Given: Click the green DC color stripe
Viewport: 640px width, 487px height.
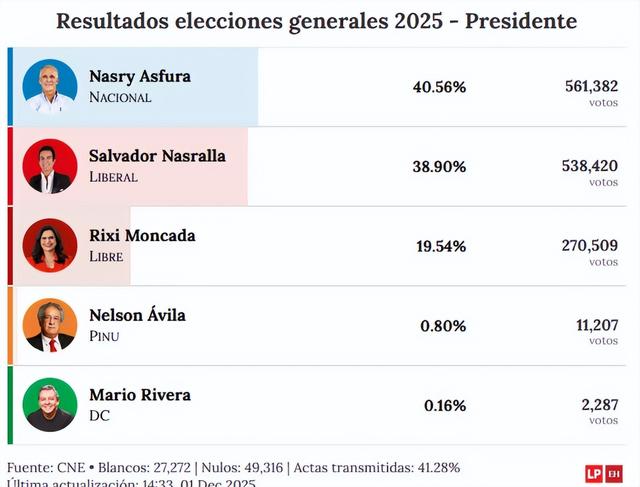Looking at the screenshot, I should tap(10, 405).
